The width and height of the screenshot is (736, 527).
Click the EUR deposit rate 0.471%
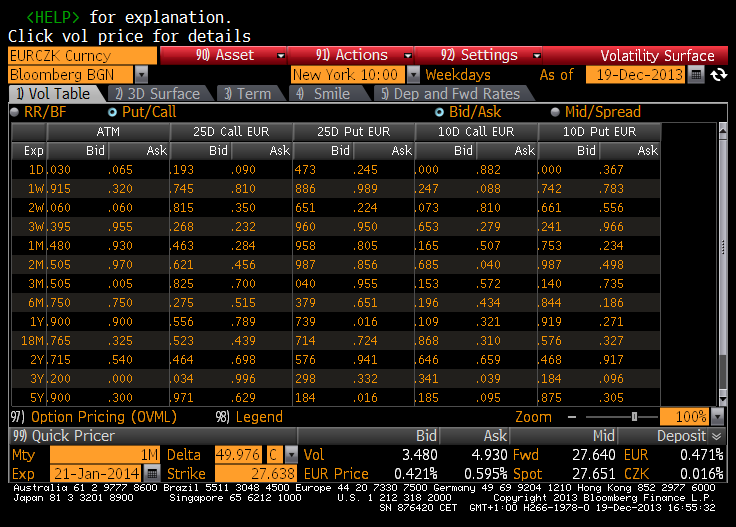[701, 455]
